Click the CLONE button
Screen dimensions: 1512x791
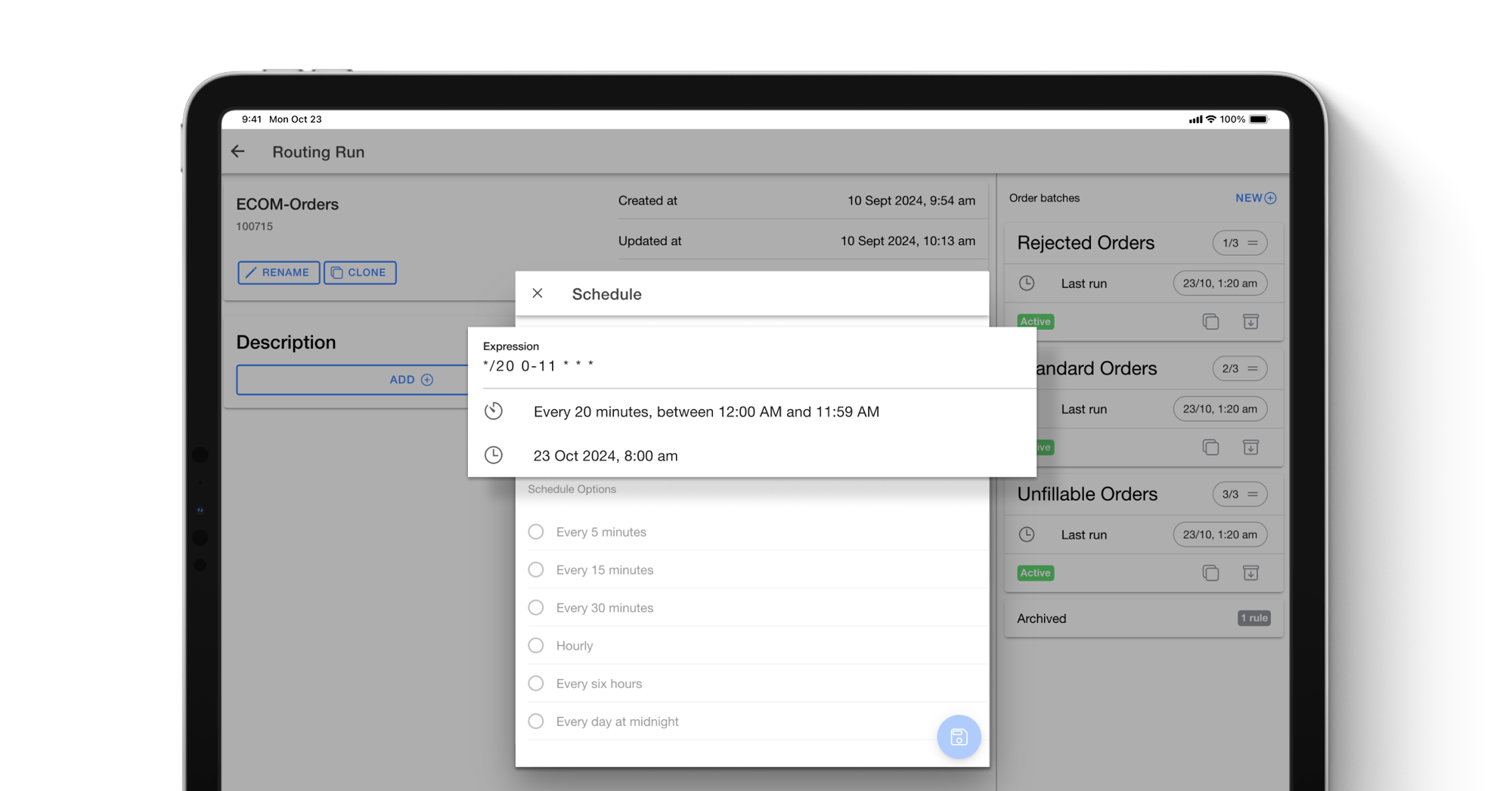coord(360,272)
